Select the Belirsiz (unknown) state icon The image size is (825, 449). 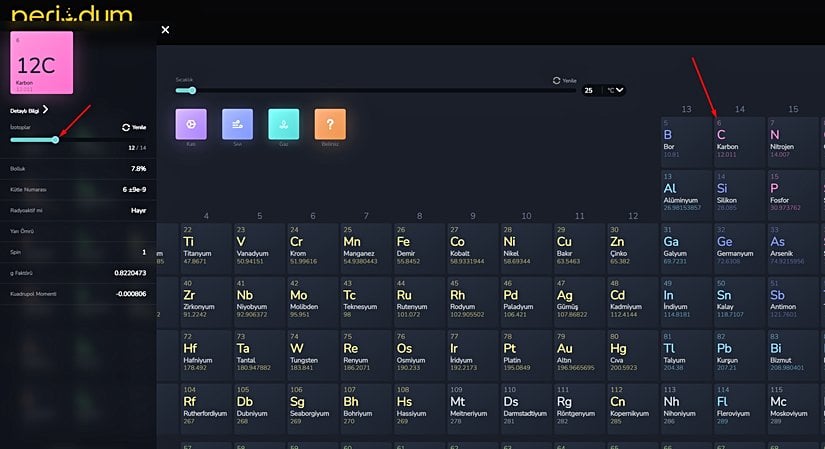pos(330,124)
